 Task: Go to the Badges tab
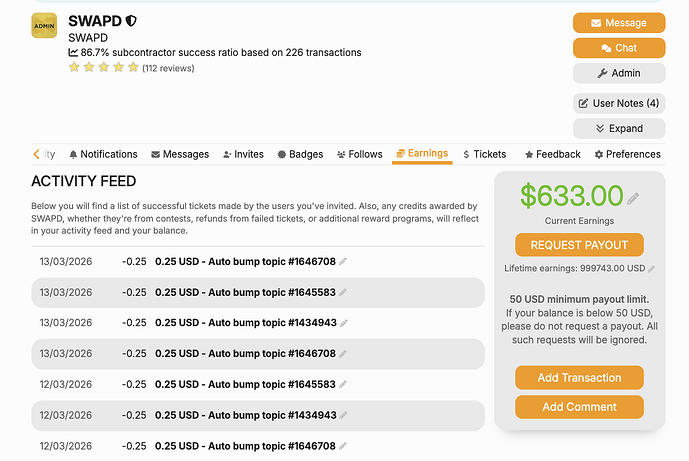coord(299,154)
